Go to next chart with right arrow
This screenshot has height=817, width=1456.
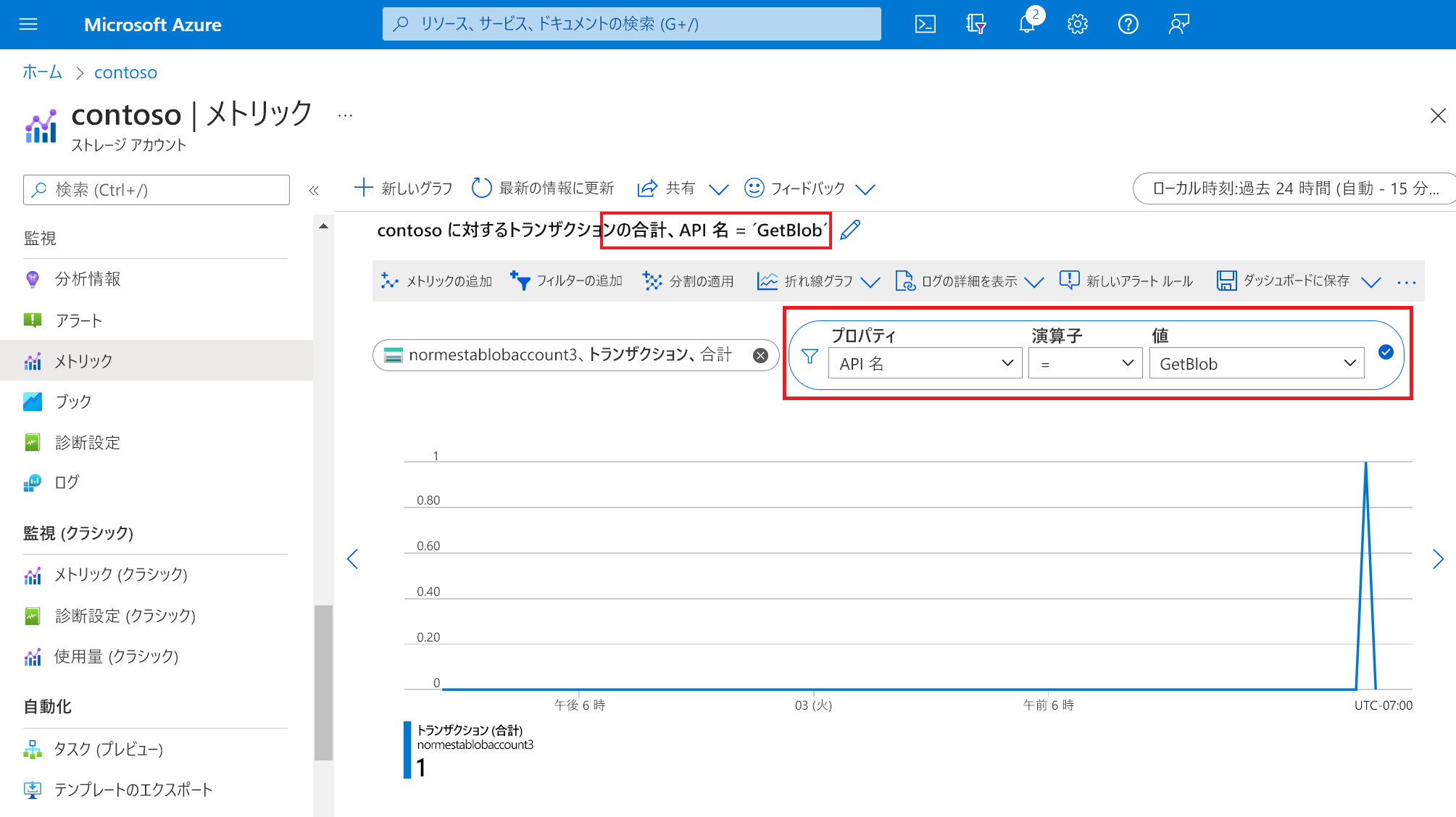pyautogui.click(x=1438, y=559)
